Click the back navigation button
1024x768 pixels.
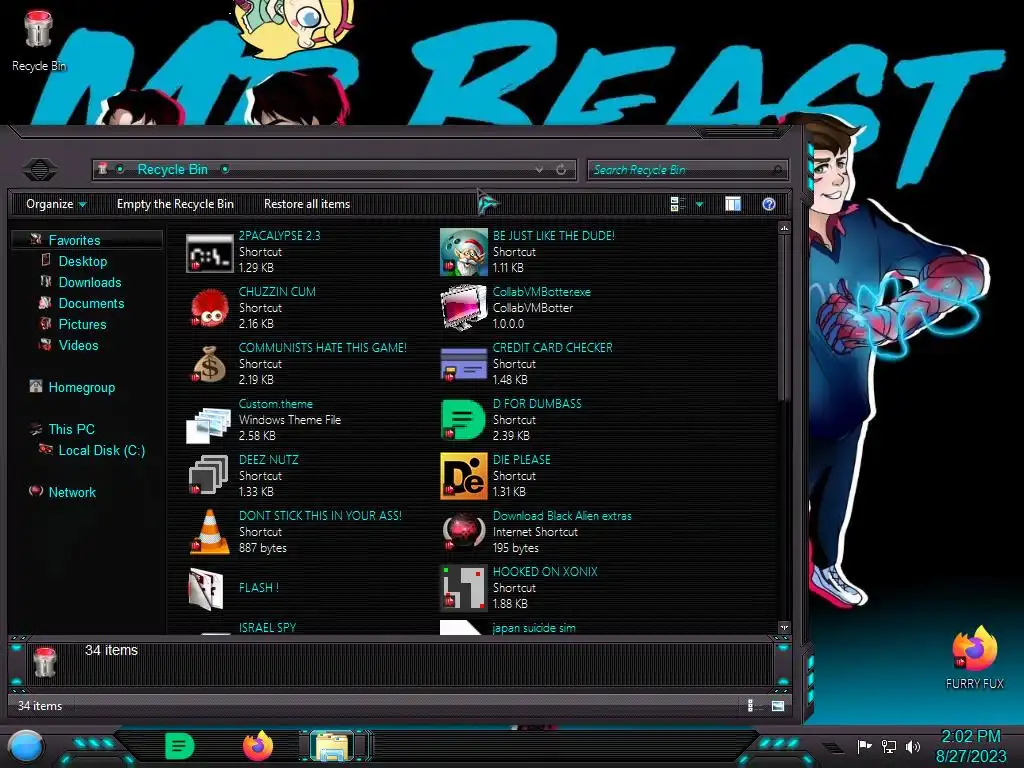[x=40, y=170]
